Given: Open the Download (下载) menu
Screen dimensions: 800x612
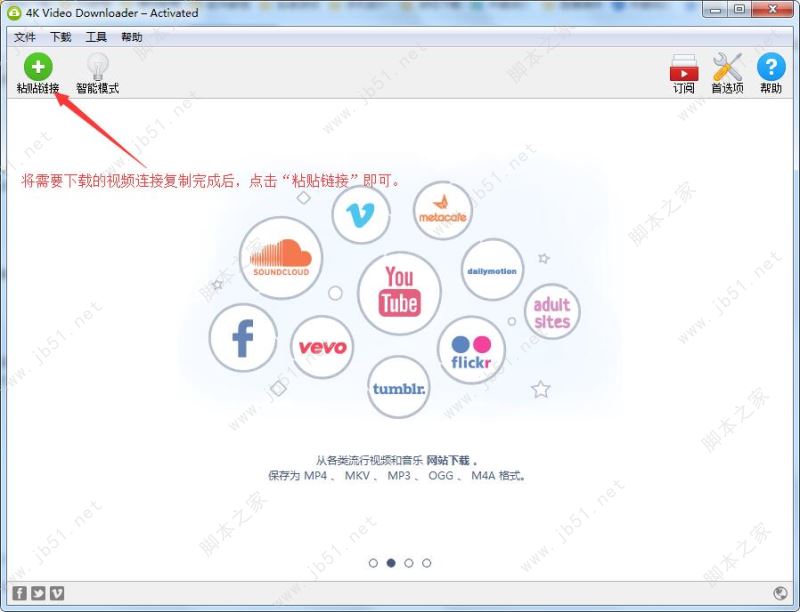Looking at the screenshot, I should [x=60, y=37].
